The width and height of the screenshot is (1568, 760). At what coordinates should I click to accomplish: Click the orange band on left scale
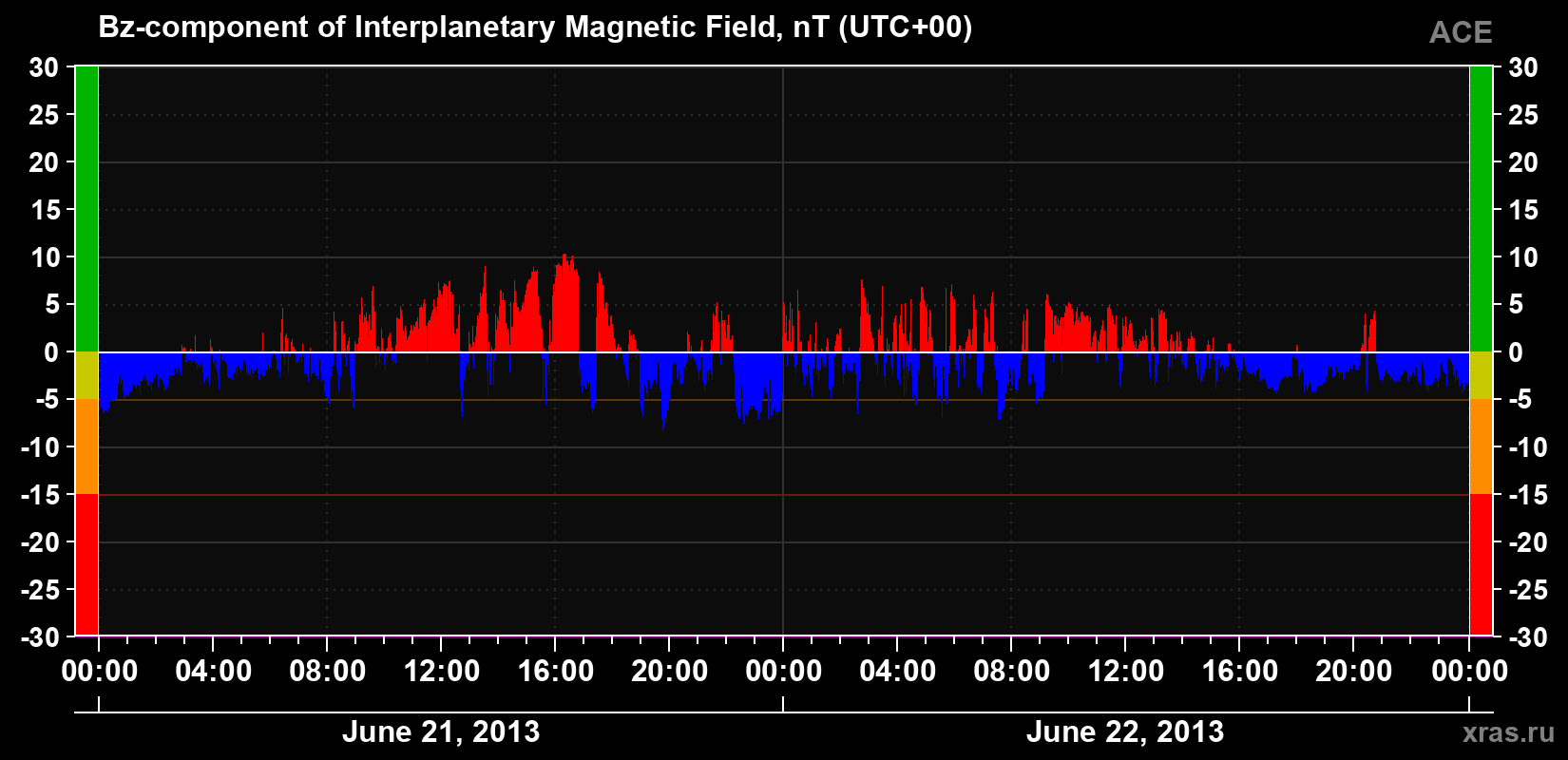pyautogui.click(x=86, y=446)
